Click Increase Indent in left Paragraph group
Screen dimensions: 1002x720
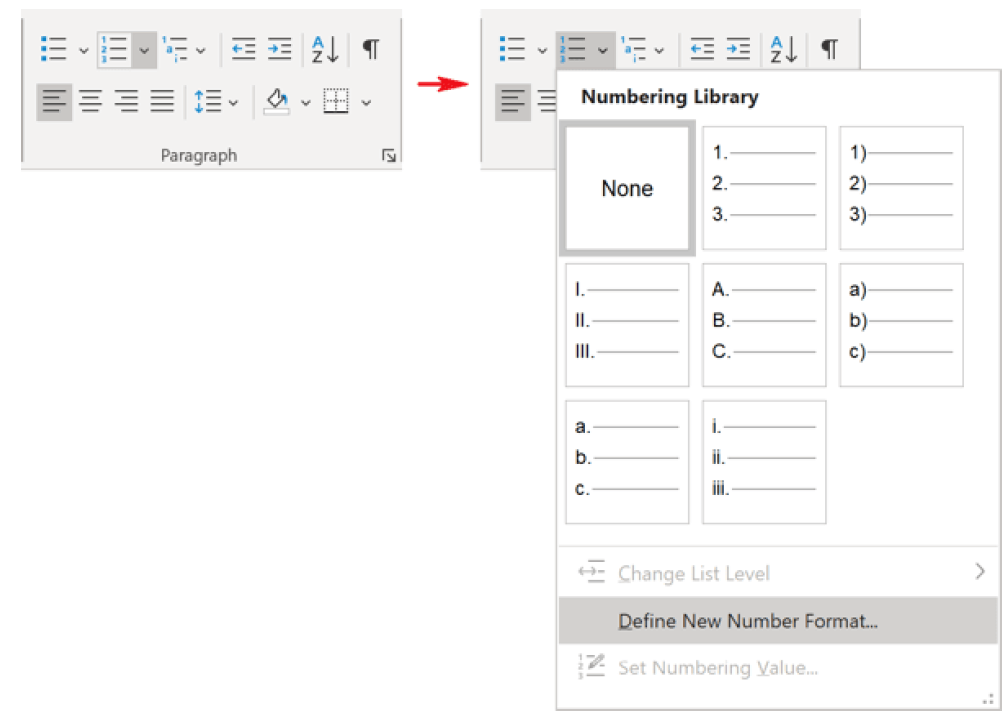(x=279, y=49)
